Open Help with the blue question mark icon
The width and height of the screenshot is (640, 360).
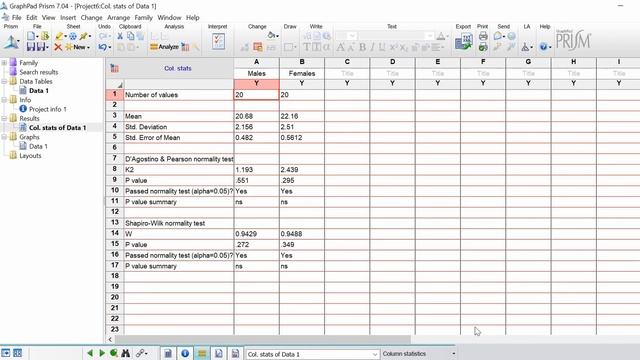click(543, 47)
